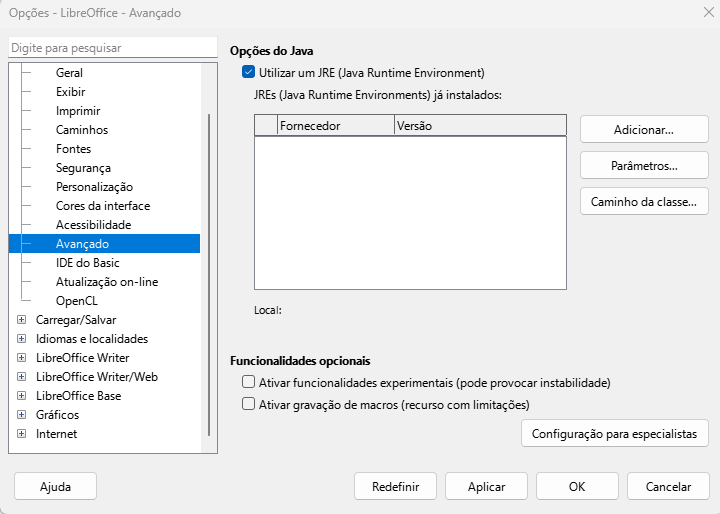Expand Idiomas e localidades node
This screenshot has height=514, width=720.
tap(22, 339)
